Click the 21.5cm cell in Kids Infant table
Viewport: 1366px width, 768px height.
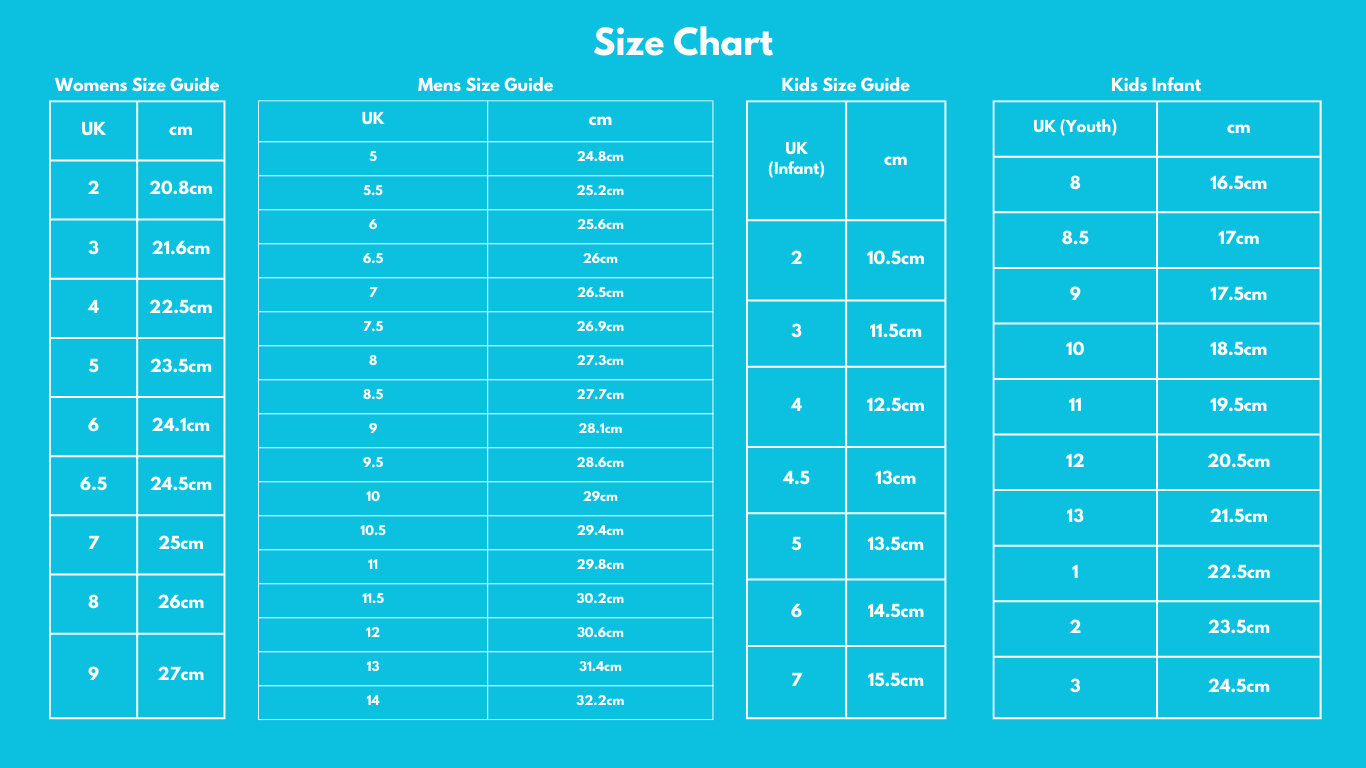[x=1238, y=516]
